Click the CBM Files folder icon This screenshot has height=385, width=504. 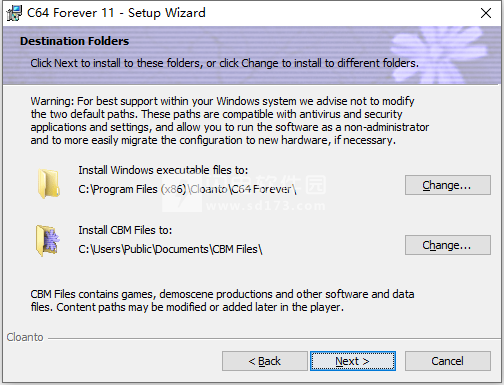pos(47,241)
